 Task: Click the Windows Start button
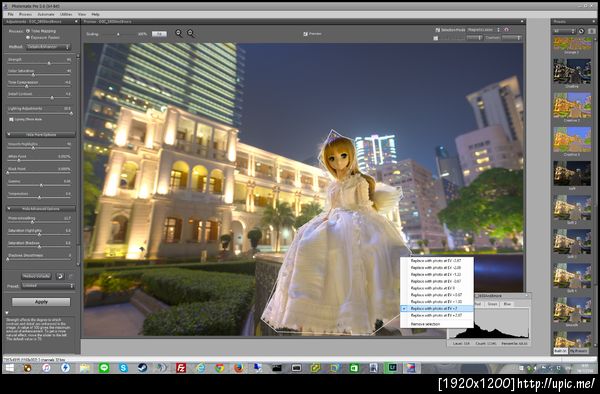[10, 368]
